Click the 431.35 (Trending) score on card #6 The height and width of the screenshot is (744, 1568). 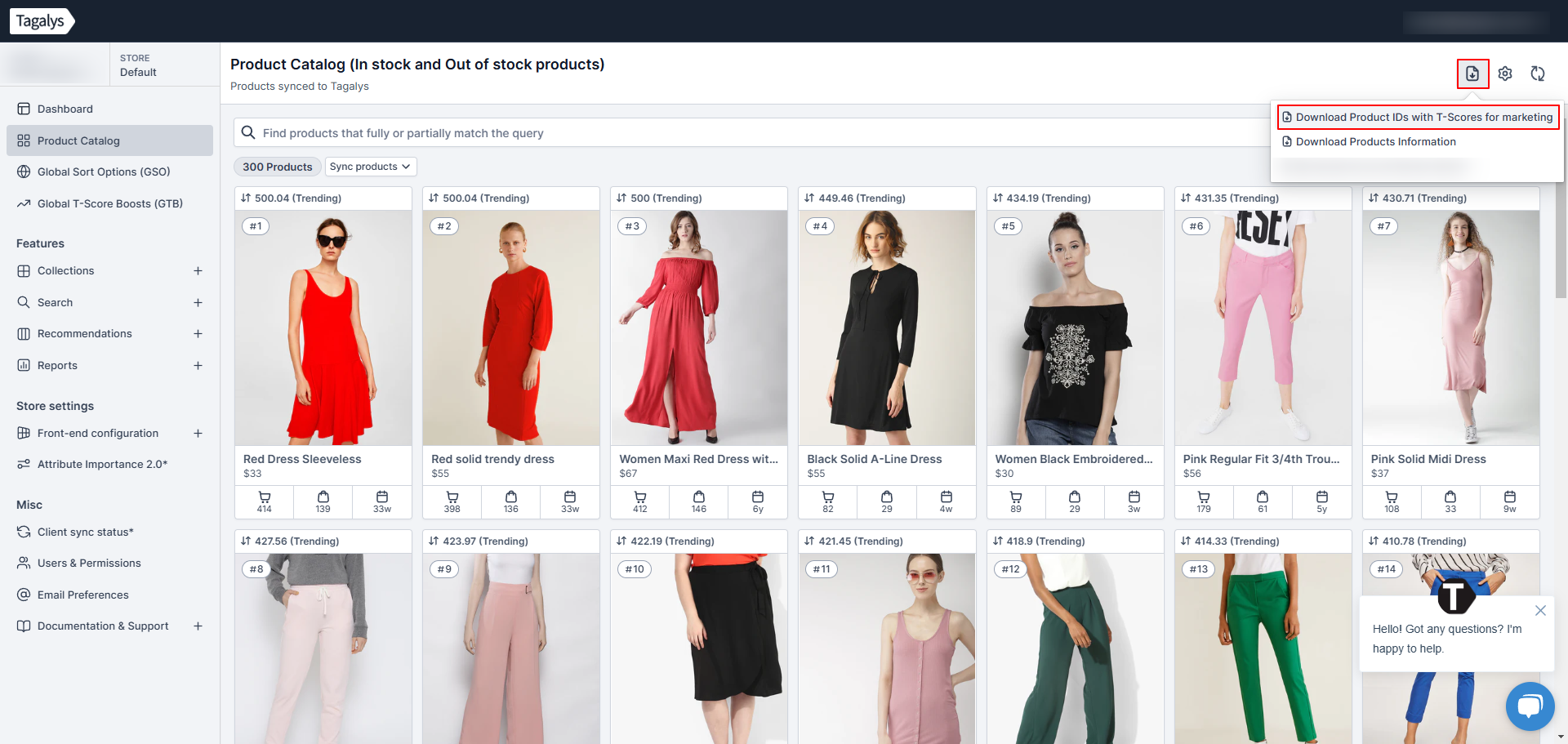tap(1236, 198)
